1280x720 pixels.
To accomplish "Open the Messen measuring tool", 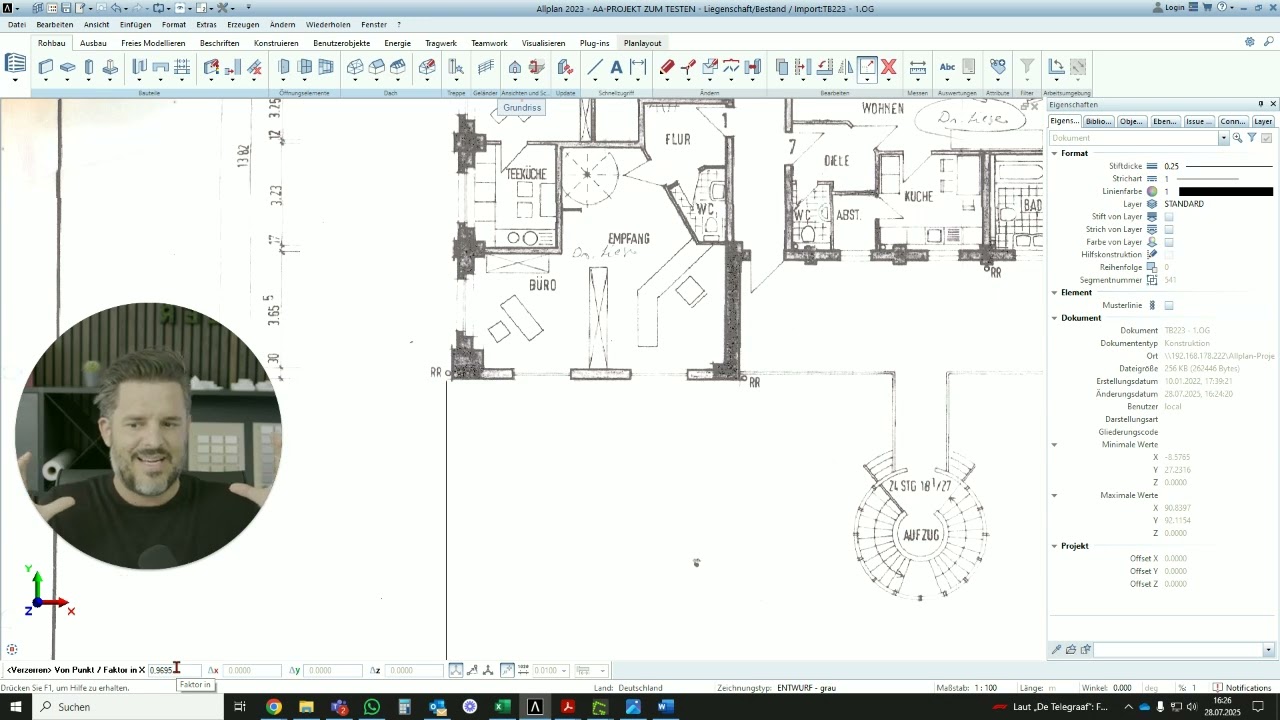I will 917,67.
